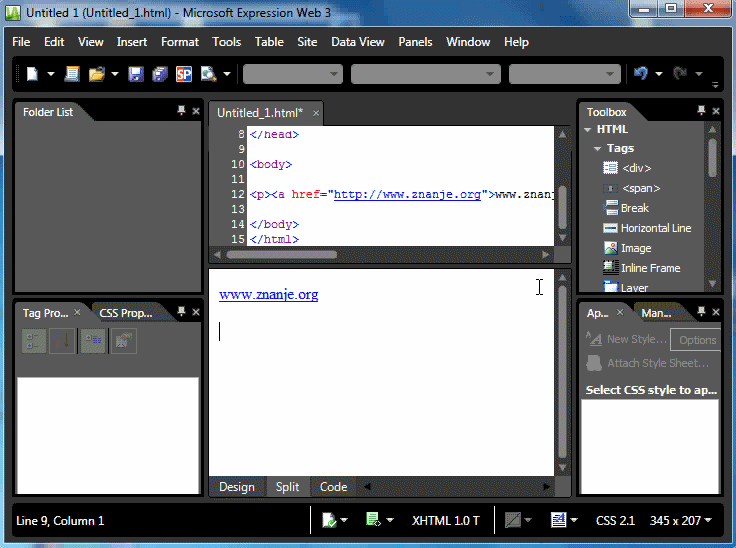Image resolution: width=736 pixels, height=548 pixels.
Task: Toggle categorized view in Tag Properties
Action: (33, 341)
